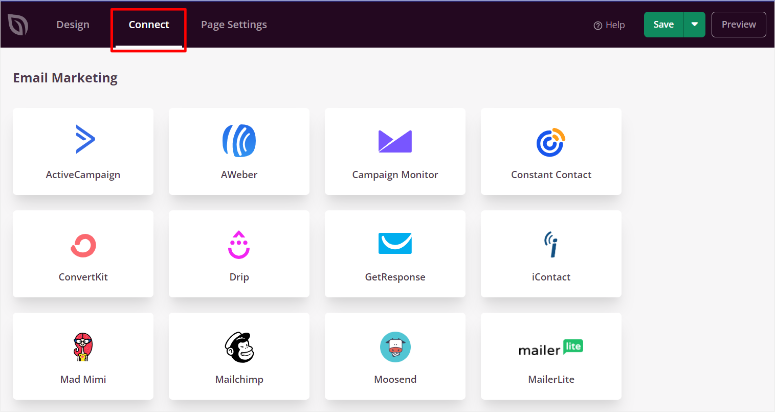Screen dimensions: 775x412
Task: Pick the ConvertKit integration icon
Action: click(x=83, y=245)
